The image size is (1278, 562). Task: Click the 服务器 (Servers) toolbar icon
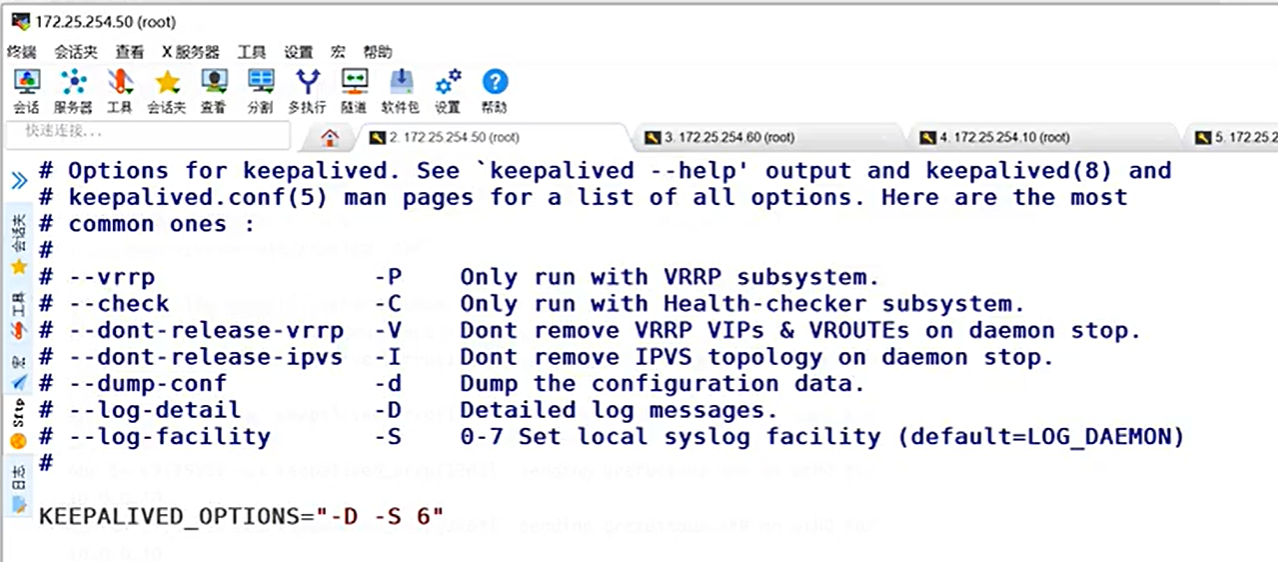pos(72,91)
